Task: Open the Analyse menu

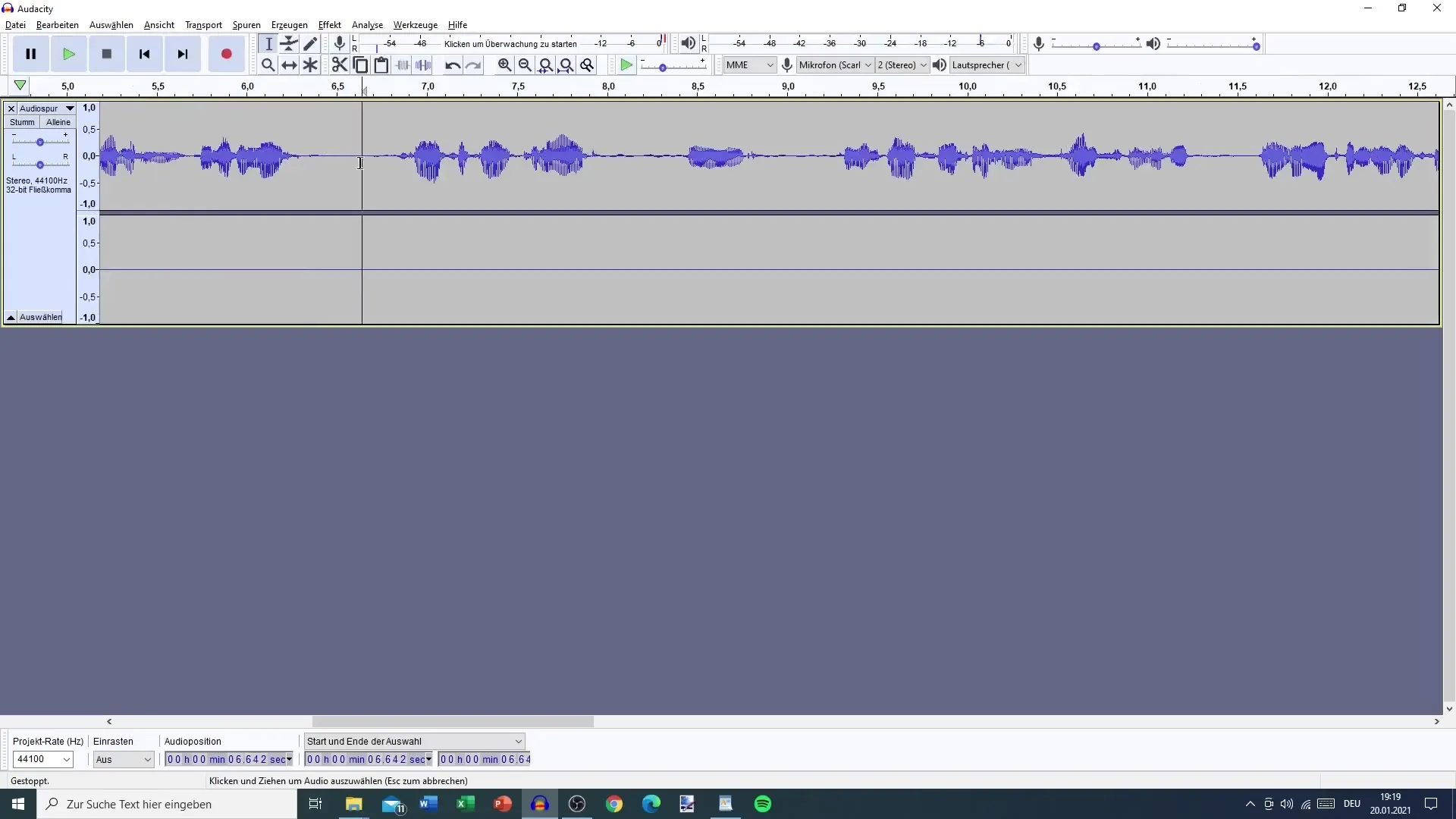Action: tap(367, 25)
